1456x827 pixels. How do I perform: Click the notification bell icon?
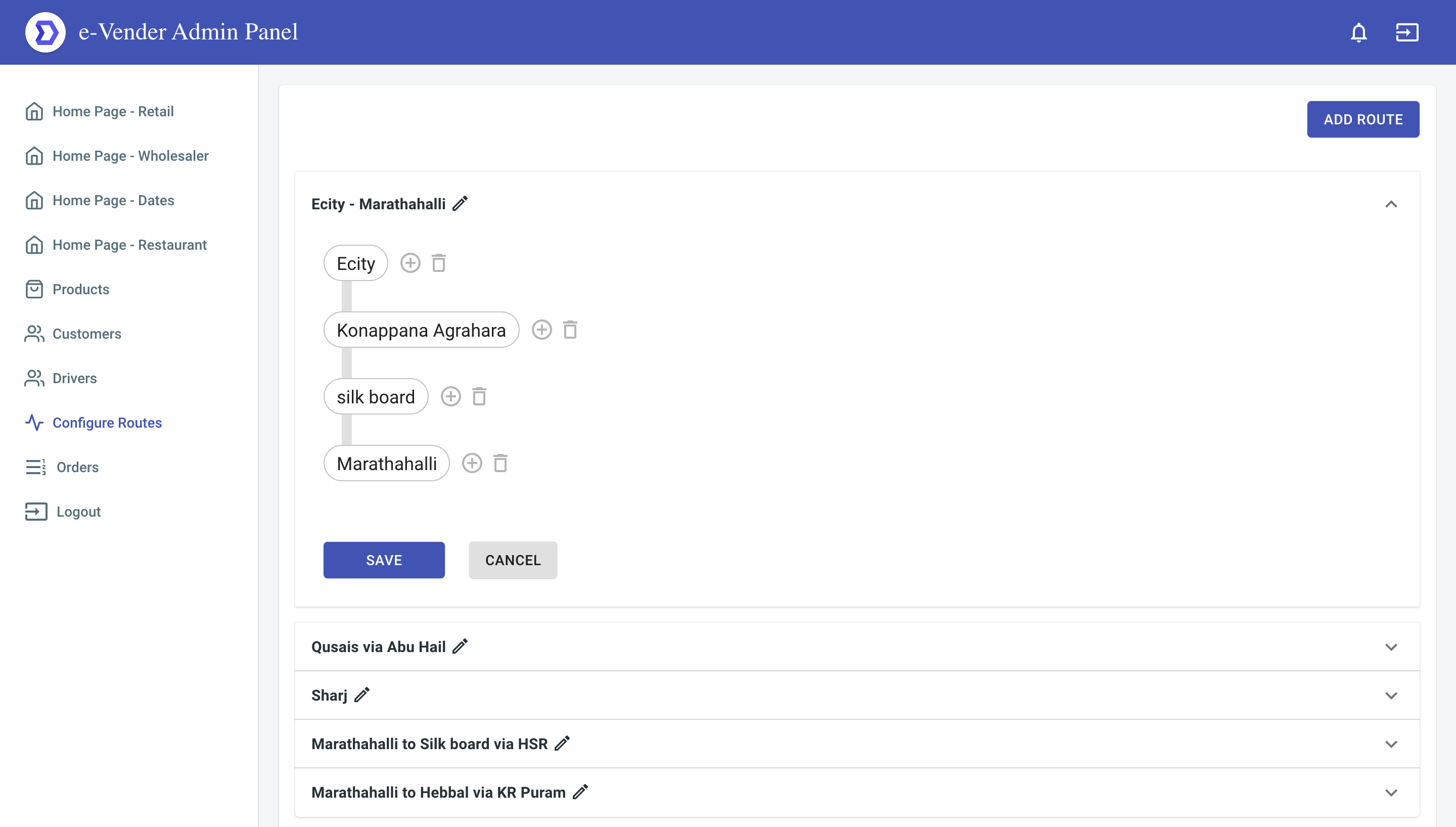pos(1358,32)
